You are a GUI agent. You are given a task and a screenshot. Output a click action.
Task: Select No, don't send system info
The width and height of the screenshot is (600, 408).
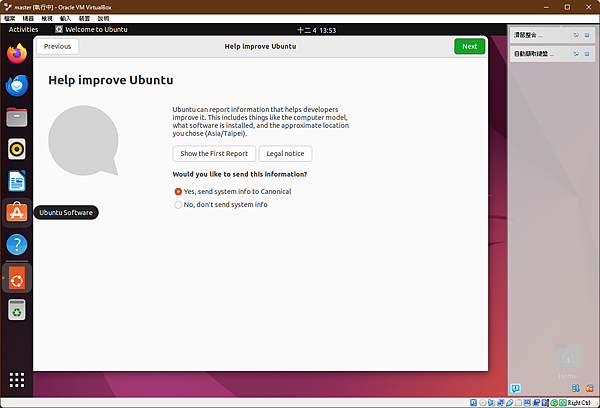click(221, 205)
